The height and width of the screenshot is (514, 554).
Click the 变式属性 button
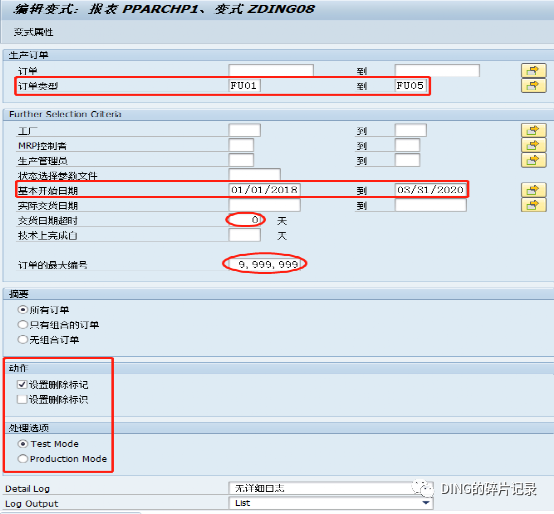pyautogui.click(x=34, y=32)
